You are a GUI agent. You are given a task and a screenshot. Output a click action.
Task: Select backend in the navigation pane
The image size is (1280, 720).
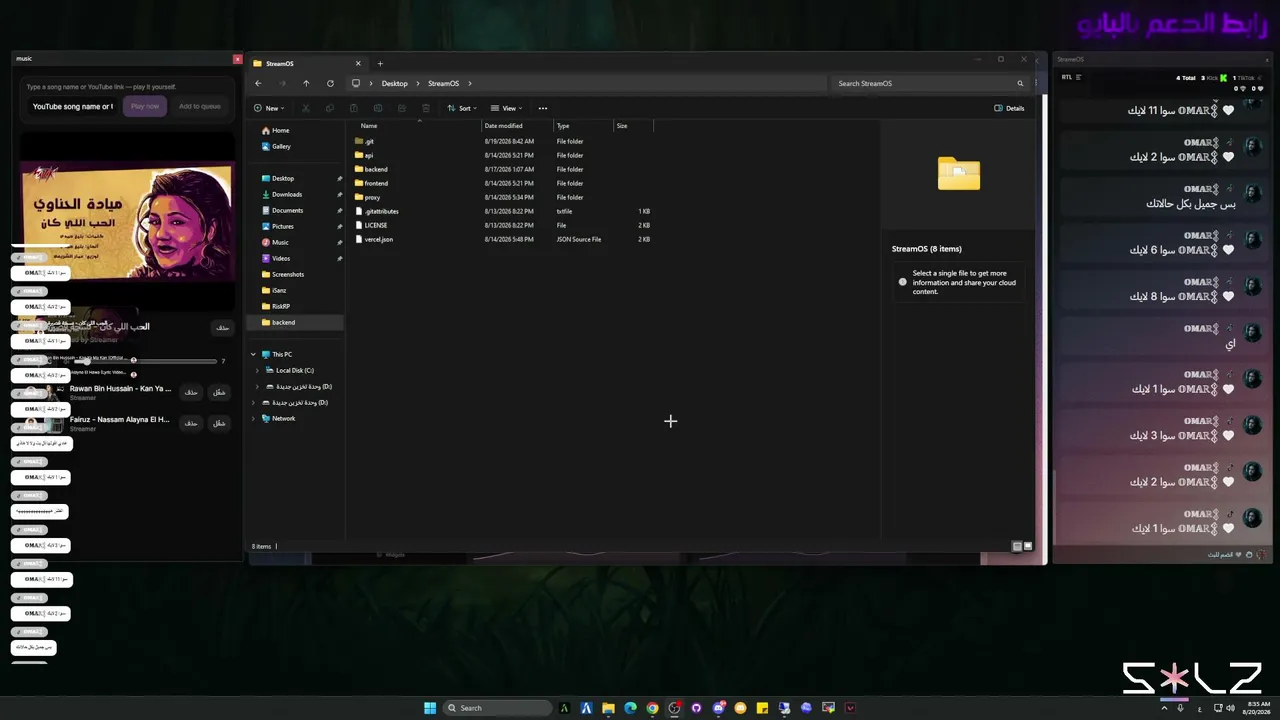click(295, 322)
